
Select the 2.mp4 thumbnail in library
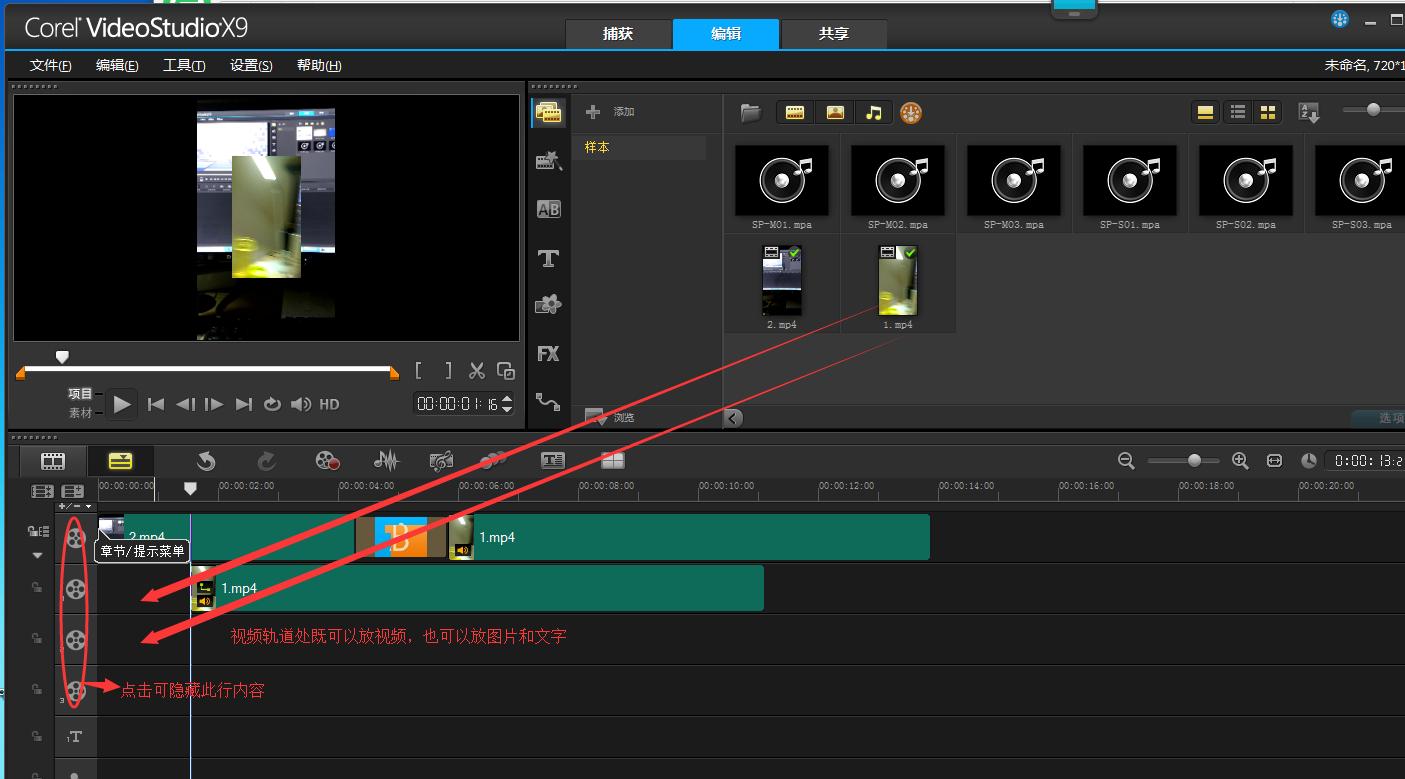pos(782,281)
